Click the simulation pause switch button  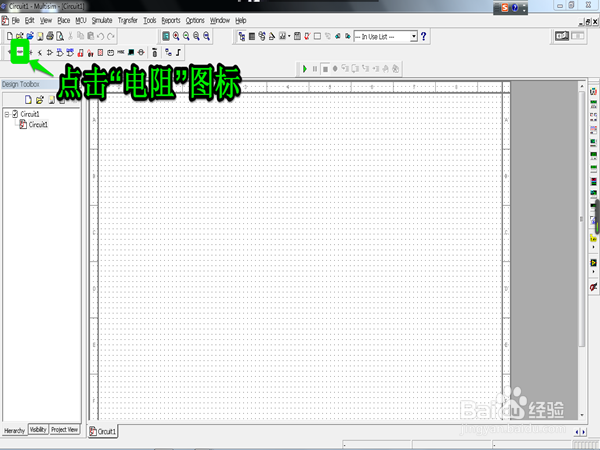point(577,36)
